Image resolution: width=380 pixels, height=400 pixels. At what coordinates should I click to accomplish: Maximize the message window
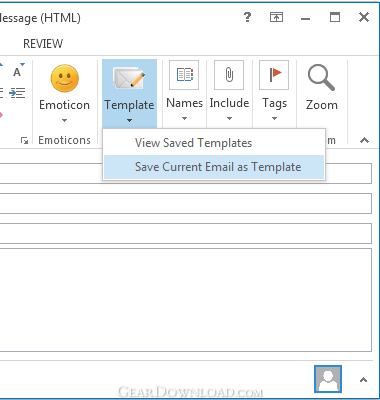tap(335, 17)
